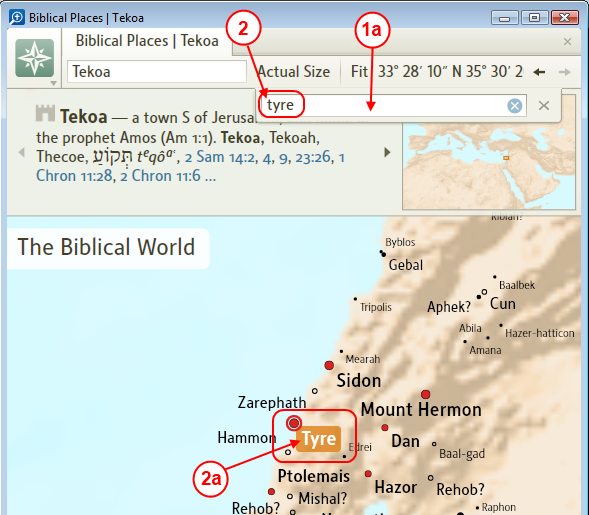Screen dimensions: 589x515
Task: Click the Fit zoom button
Action: [x=359, y=71]
